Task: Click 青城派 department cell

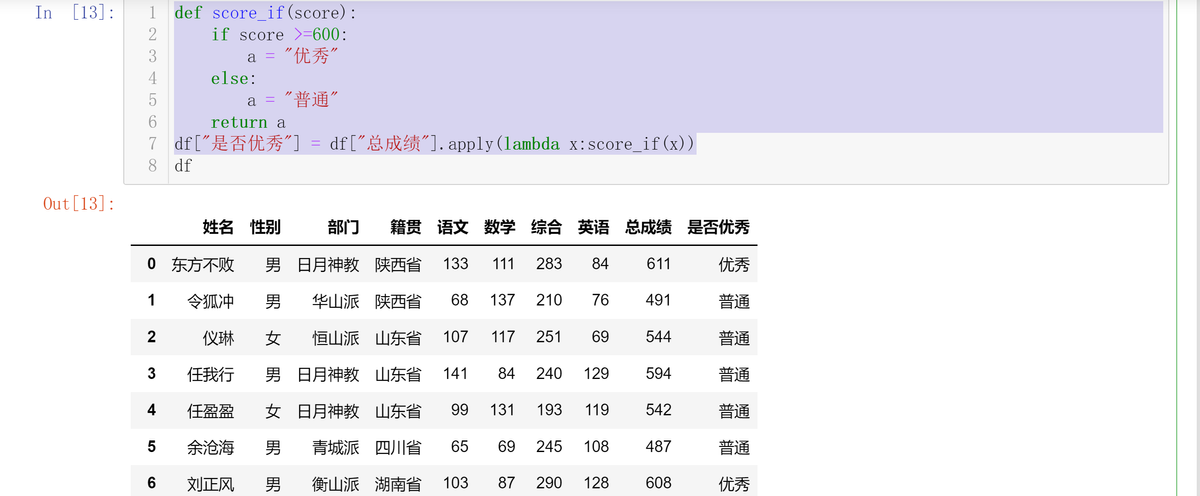Action: click(335, 448)
